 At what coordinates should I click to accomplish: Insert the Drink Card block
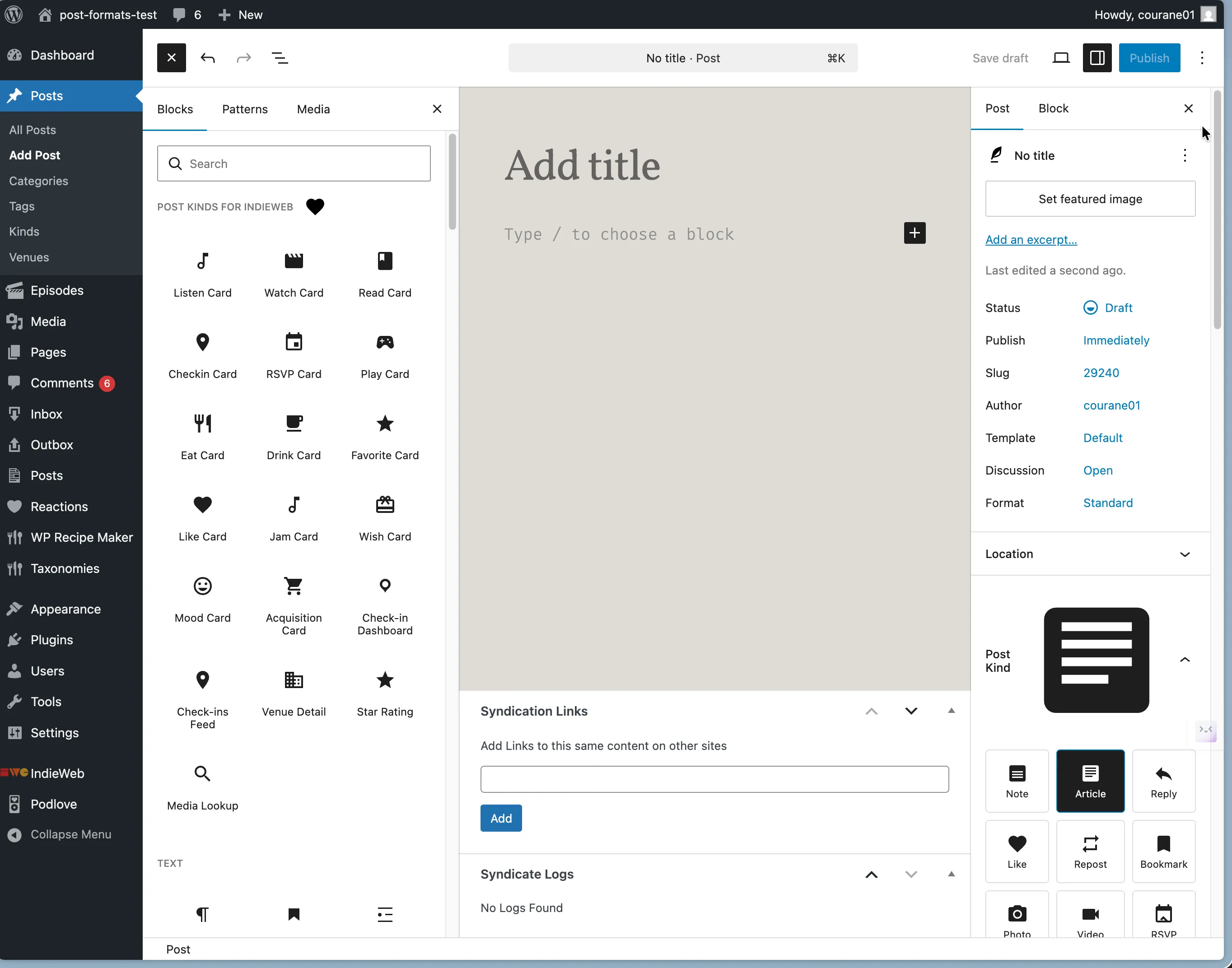pos(294,437)
